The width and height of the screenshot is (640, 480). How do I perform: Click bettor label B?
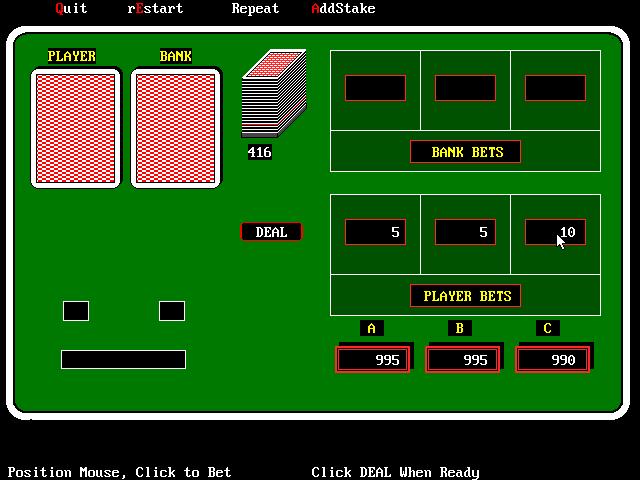[x=460, y=328]
